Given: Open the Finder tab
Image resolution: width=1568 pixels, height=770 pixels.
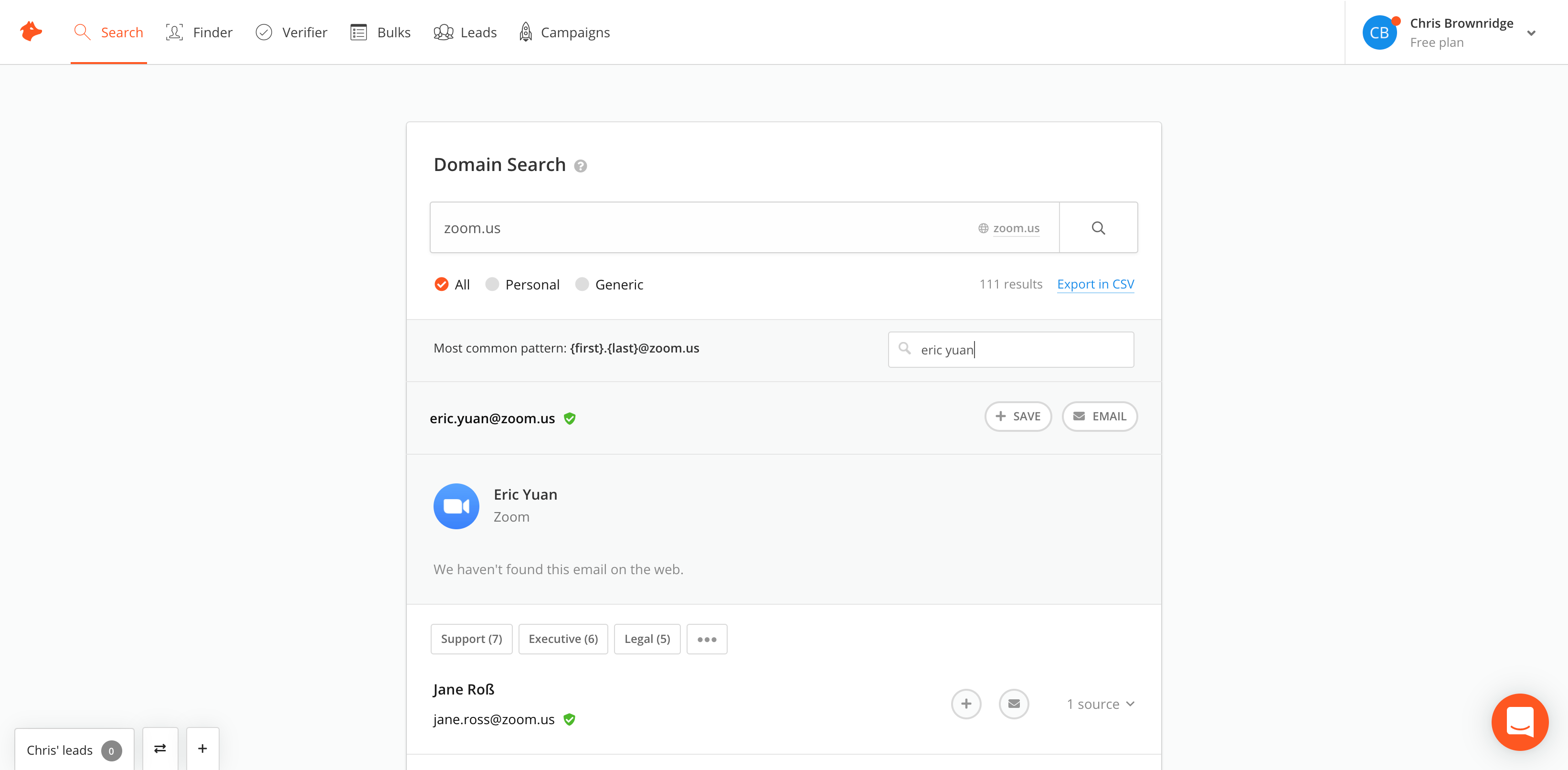Looking at the screenshot, I should tap(199, 32).
